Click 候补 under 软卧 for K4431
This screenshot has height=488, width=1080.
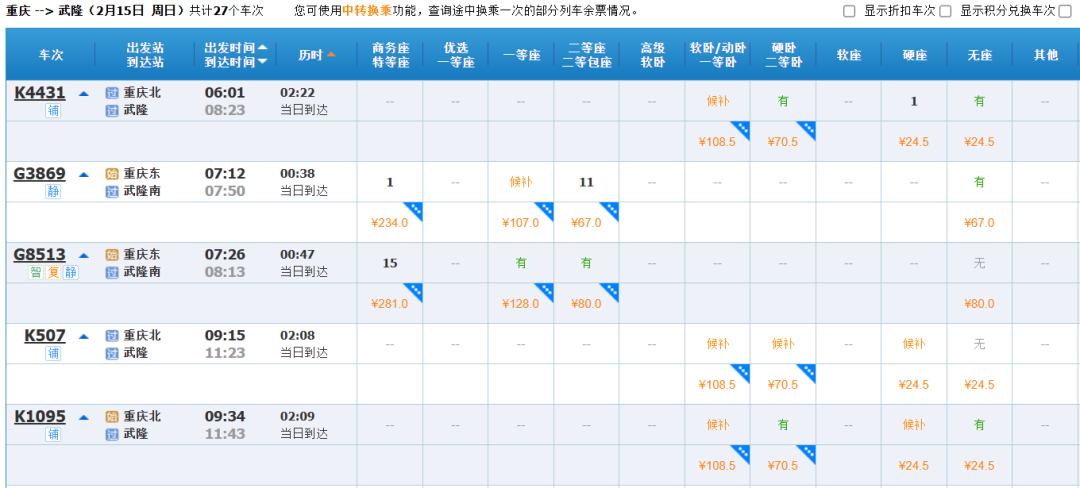click(x=718, y=101)
